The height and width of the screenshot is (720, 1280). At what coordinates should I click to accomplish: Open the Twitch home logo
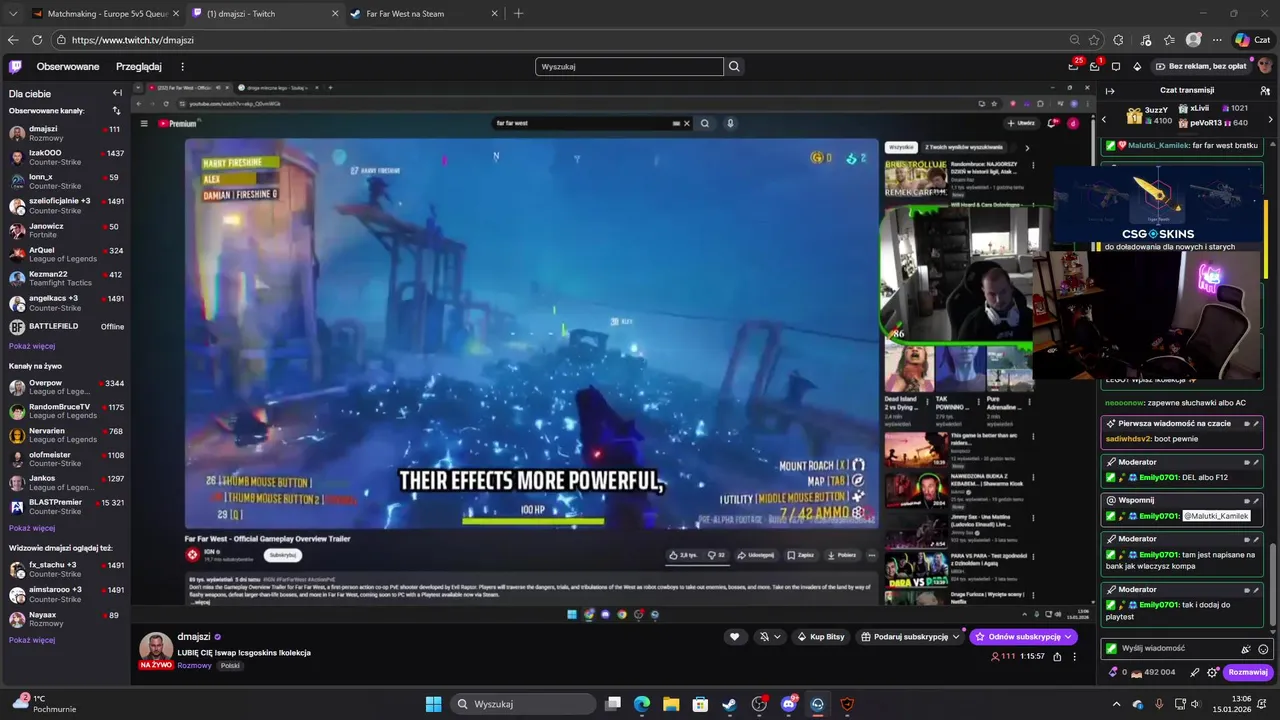15,67
